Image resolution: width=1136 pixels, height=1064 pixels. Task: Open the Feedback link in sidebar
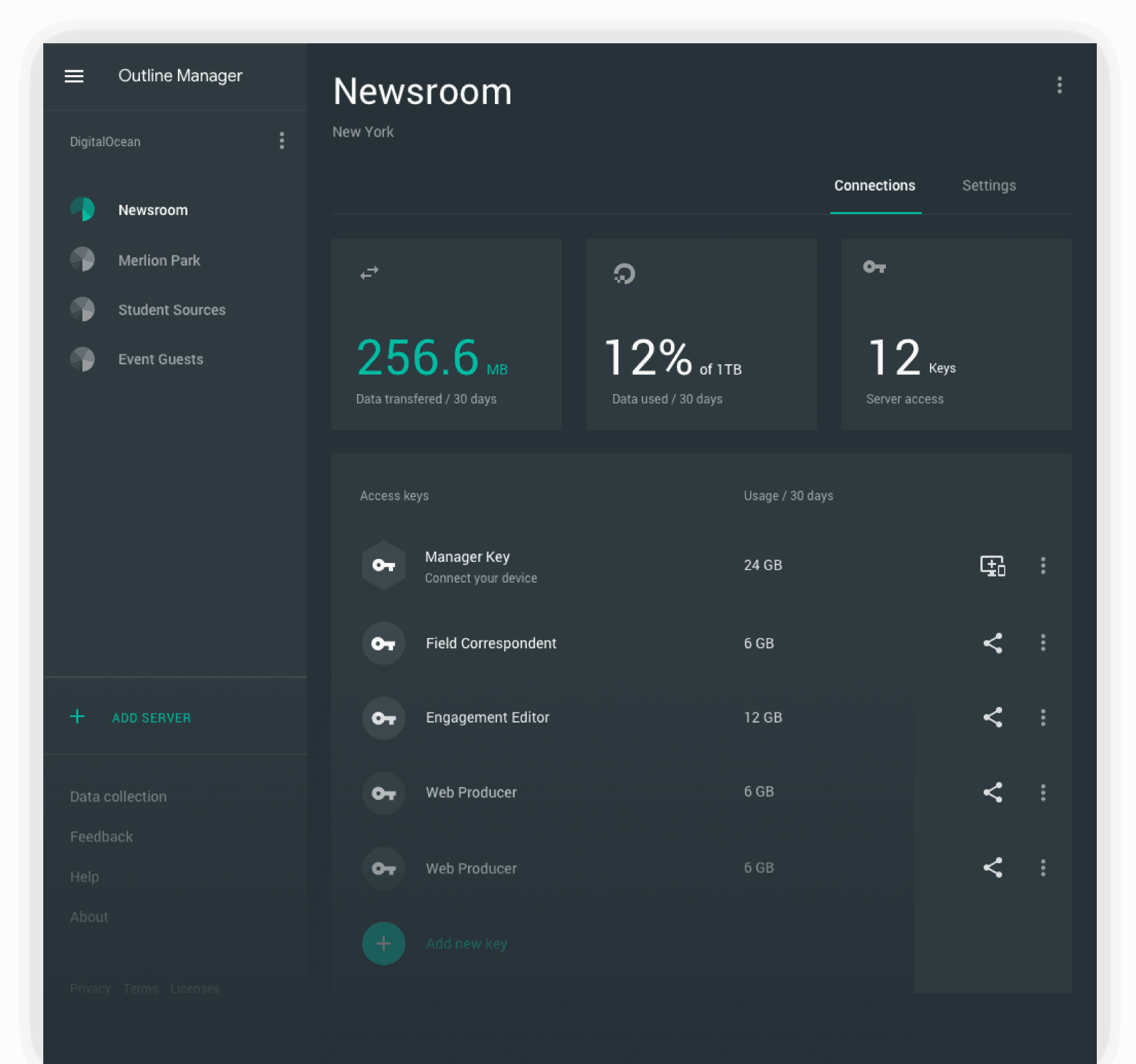tap(101, 837)
